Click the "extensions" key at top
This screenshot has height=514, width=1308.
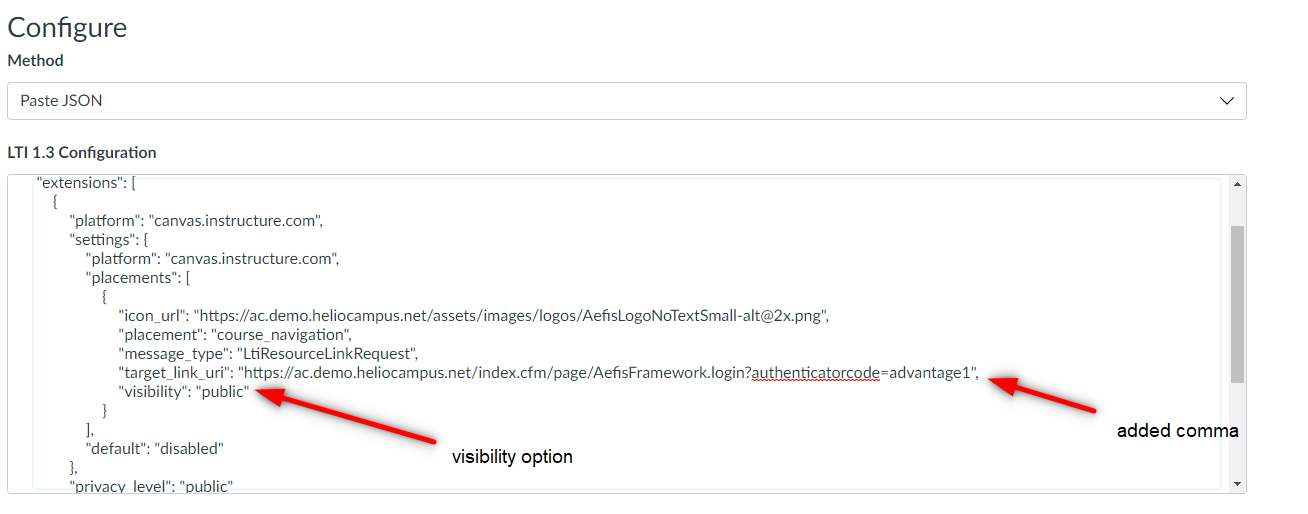click(x=77, y=183)
